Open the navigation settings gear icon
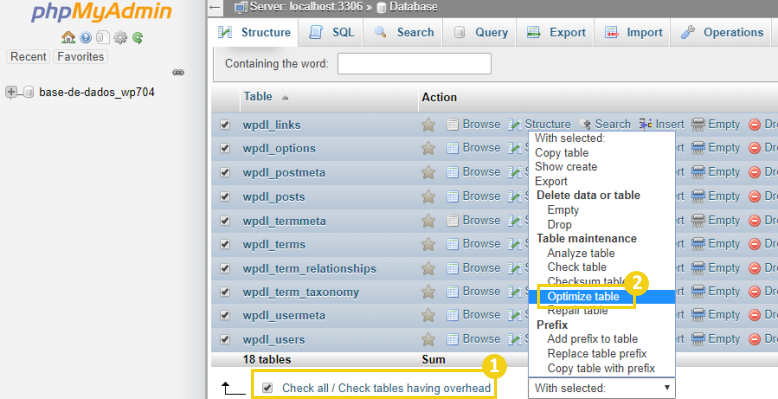 120,37
